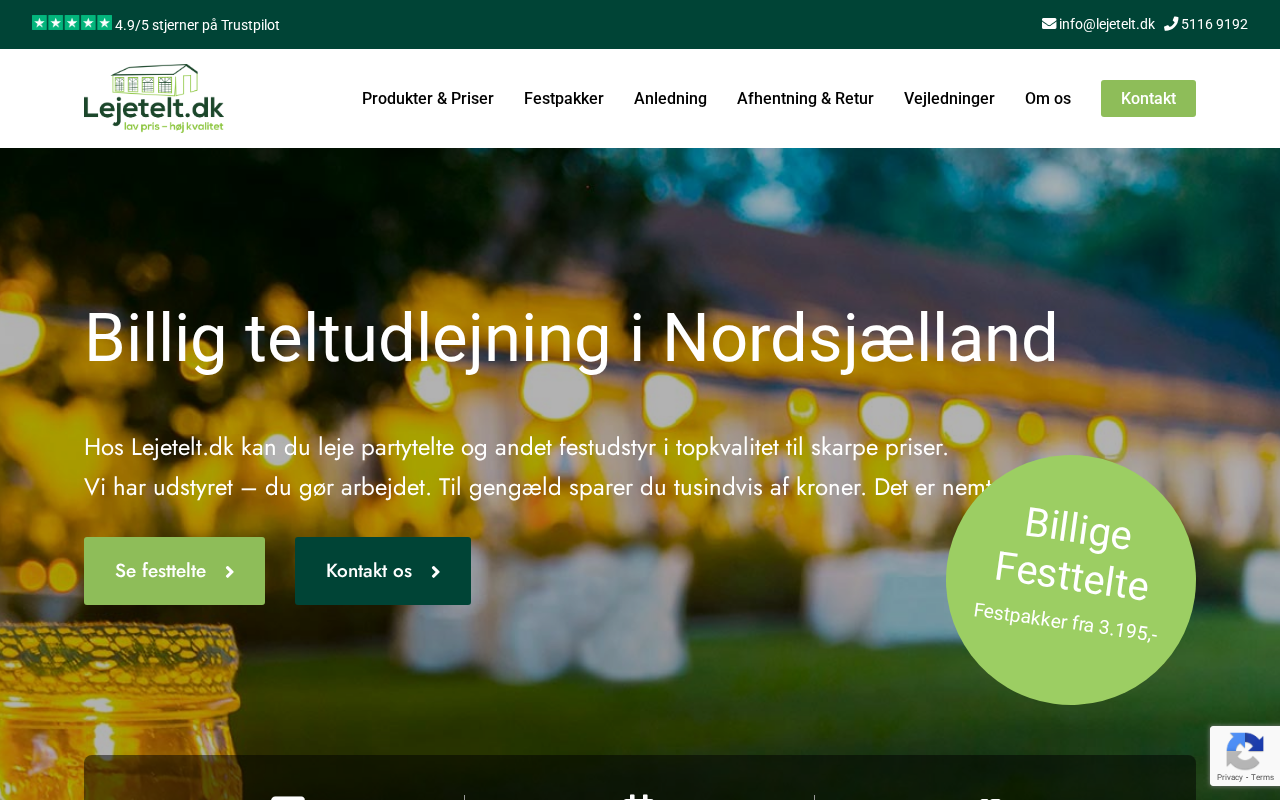This screenshot has height=800, width=1280.
Task: Expand the Anledning menu
Action: [670, 98]
